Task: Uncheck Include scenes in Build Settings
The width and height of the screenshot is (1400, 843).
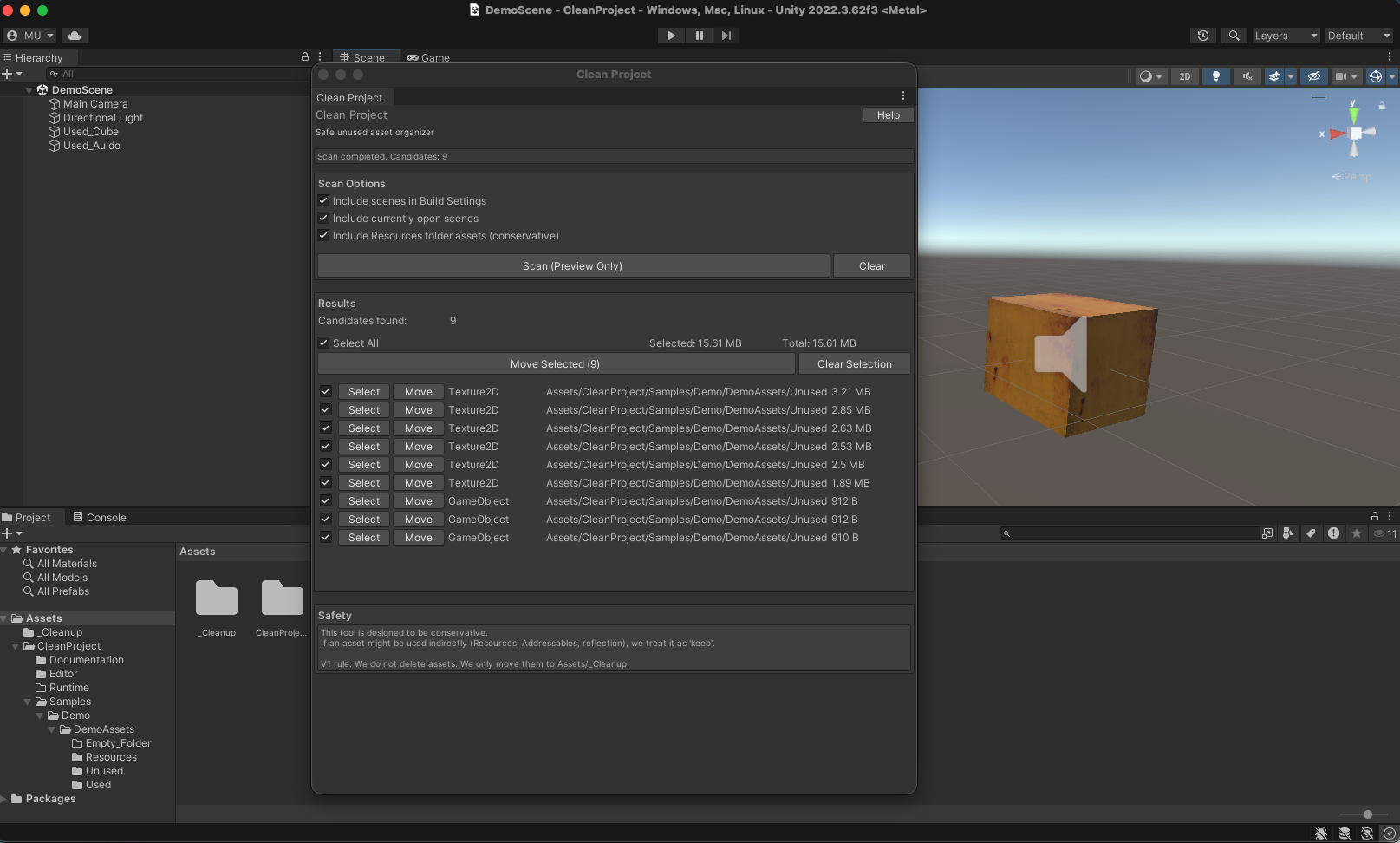Action: (x=323, y=200)
